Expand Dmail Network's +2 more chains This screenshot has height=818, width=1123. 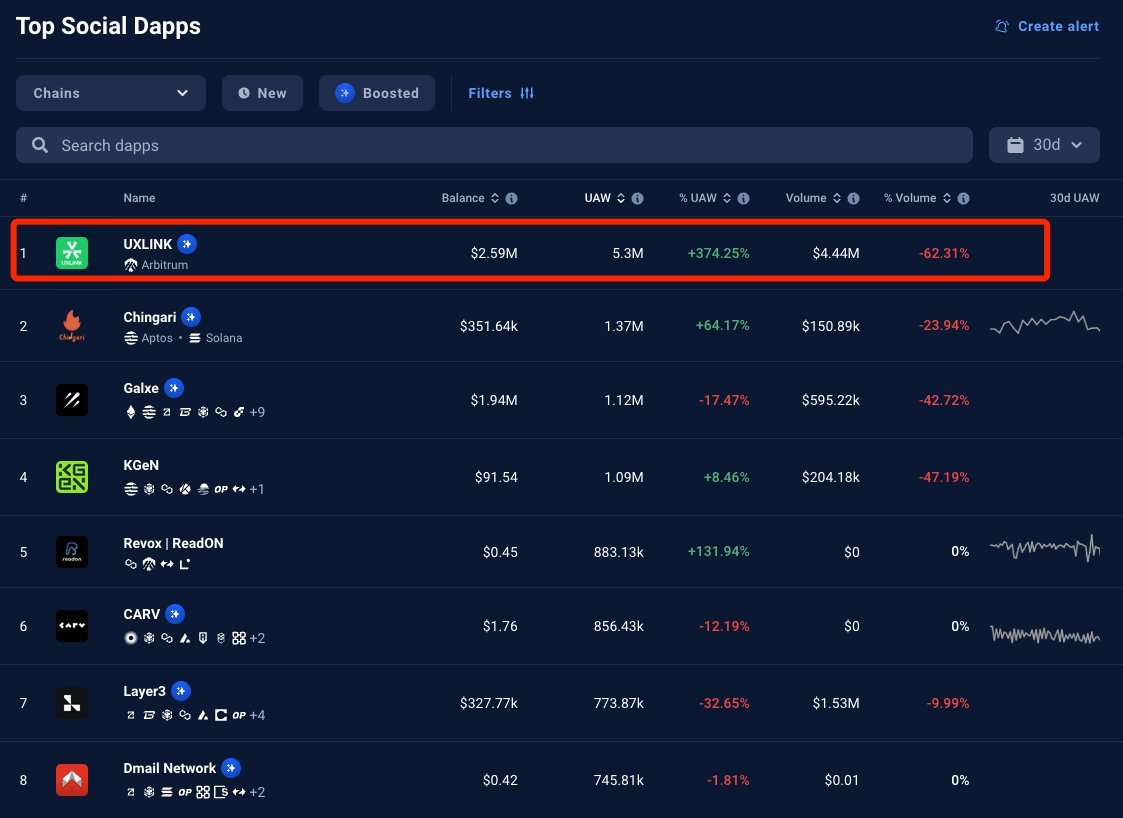[x=257, y=792]
